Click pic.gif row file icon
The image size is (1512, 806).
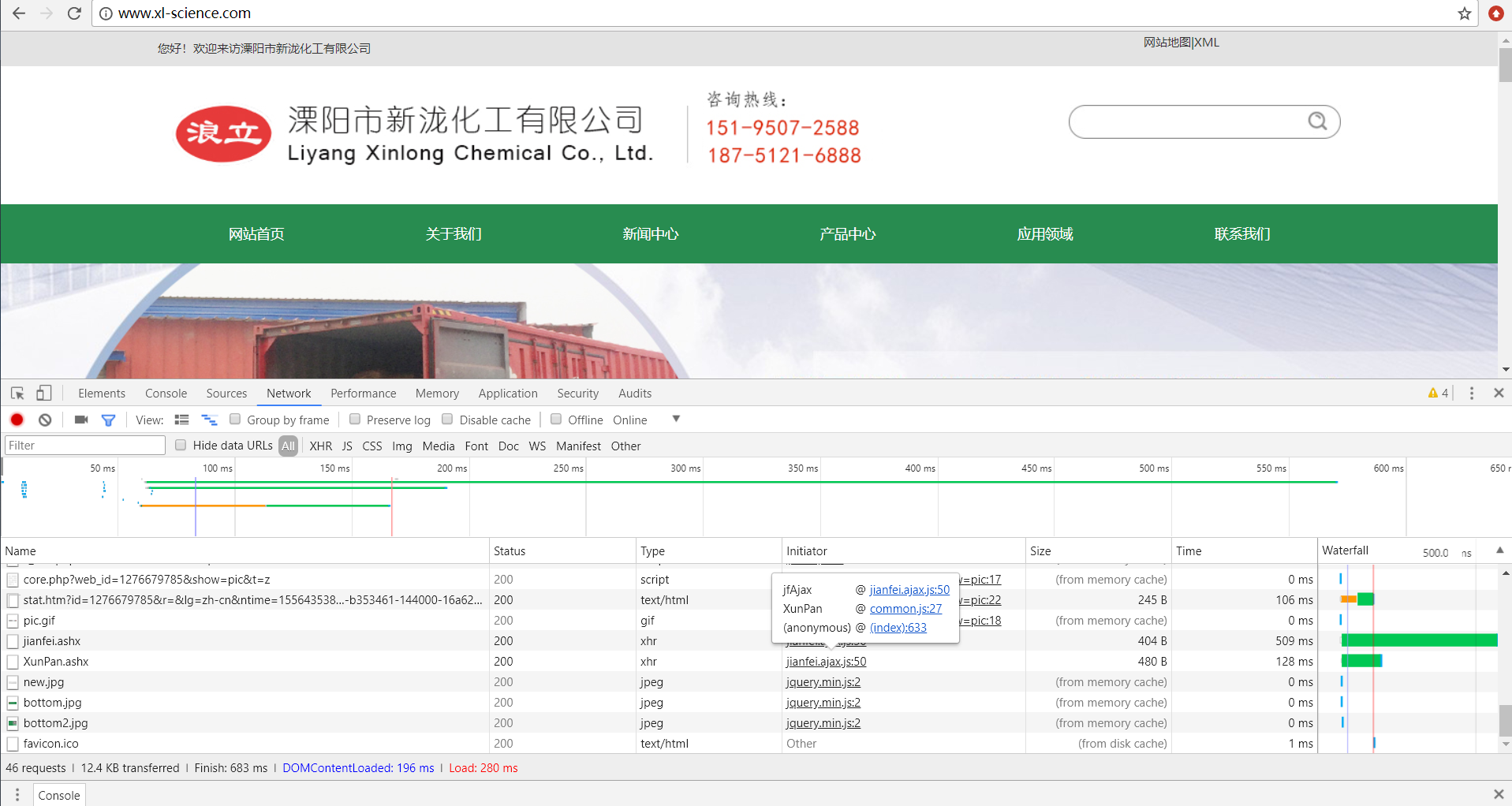click(x=13, y=621)
